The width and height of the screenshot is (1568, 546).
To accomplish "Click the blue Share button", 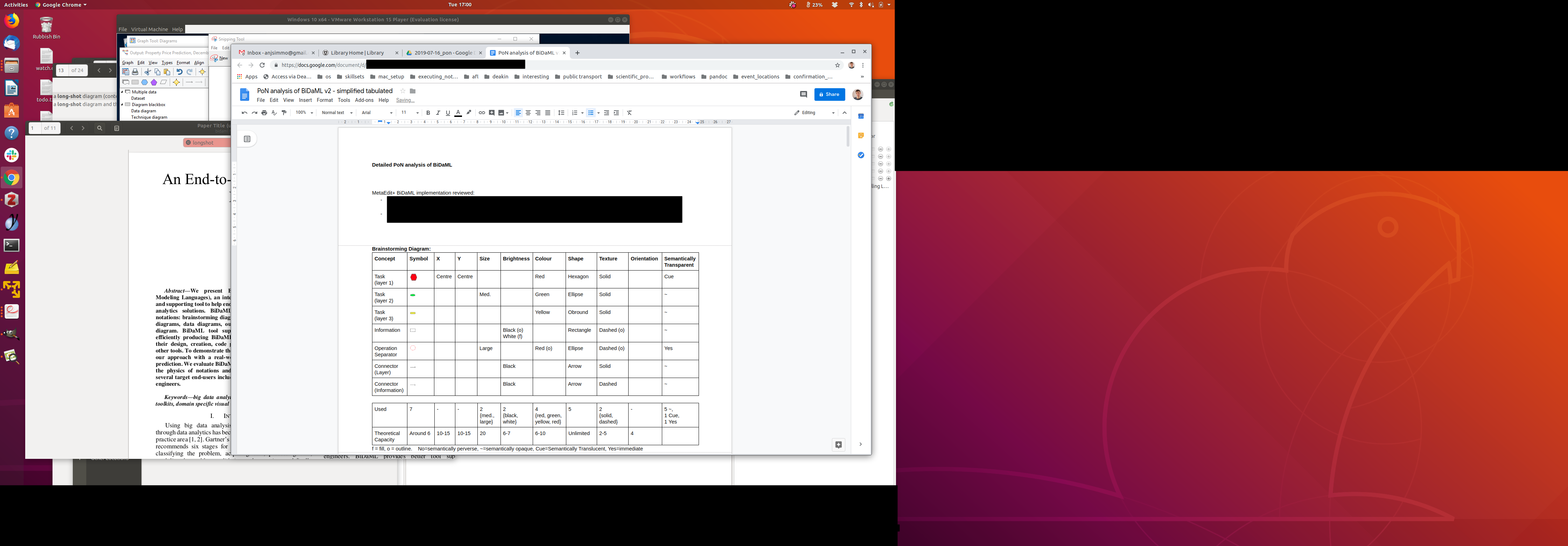I will tap(829, 94).
